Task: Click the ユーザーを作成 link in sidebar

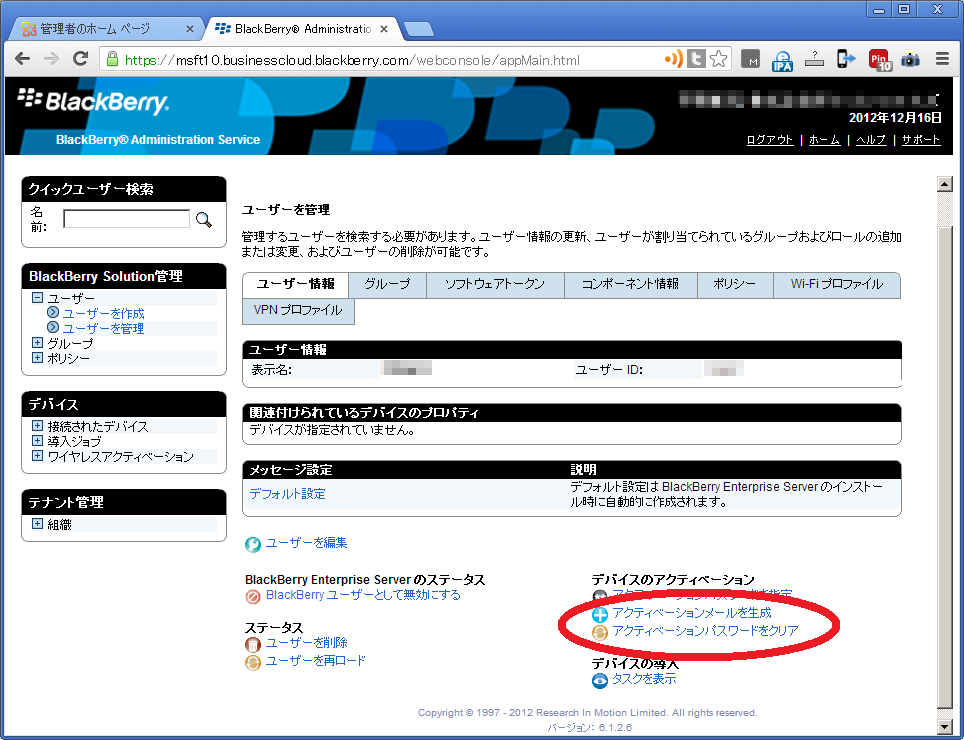Action: click(x=103, y=313)
